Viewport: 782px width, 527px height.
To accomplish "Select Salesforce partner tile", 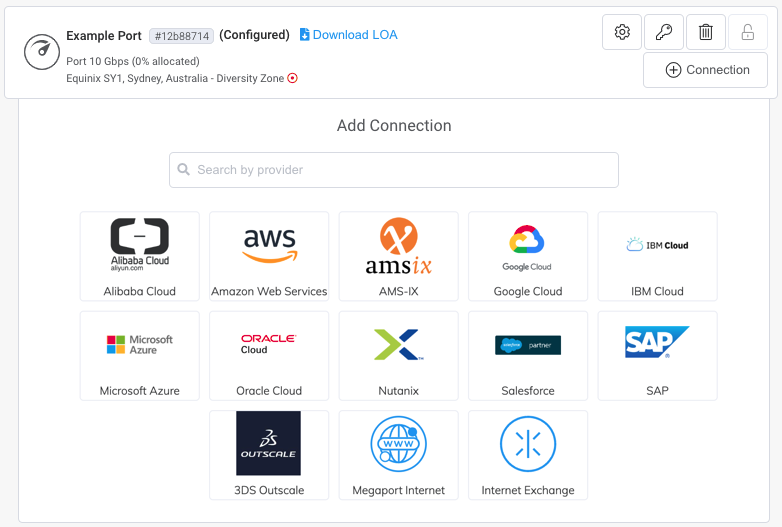I will pyautogui.click(x=527, y=355).
